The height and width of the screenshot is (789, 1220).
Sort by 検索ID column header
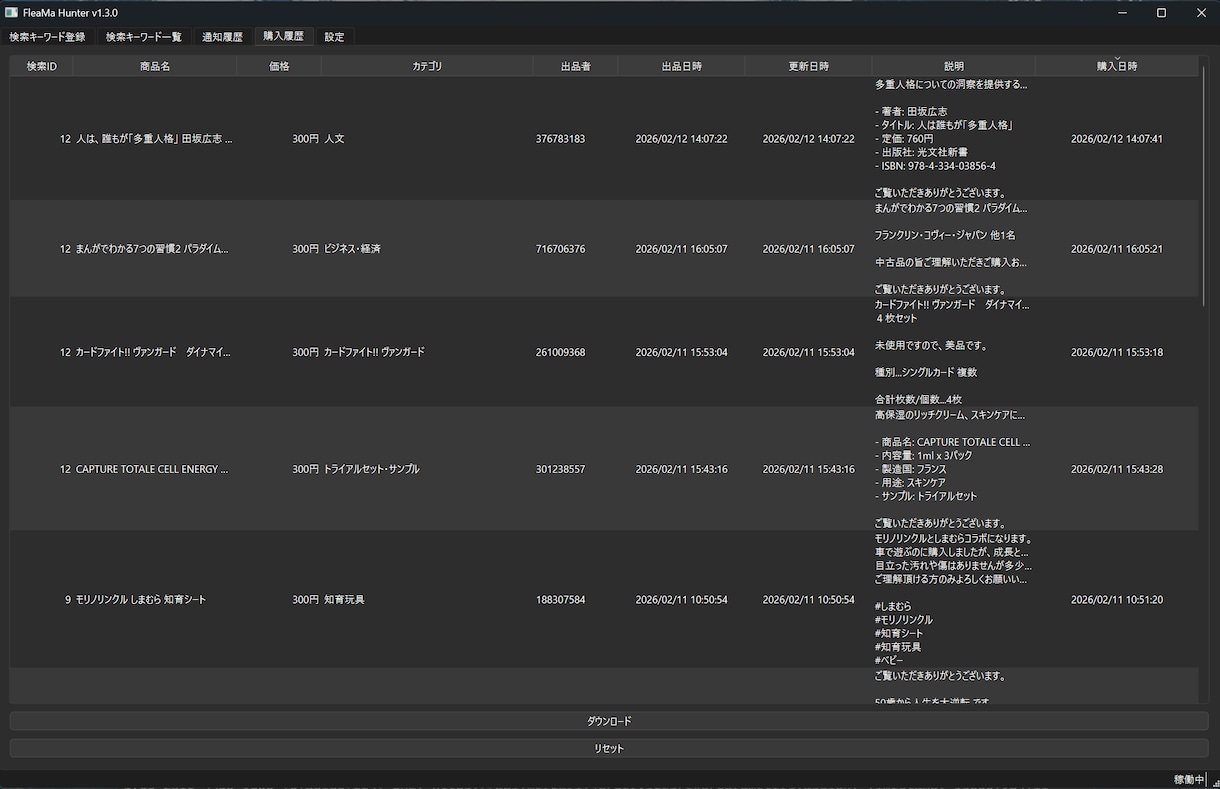[x=41, y=66]
